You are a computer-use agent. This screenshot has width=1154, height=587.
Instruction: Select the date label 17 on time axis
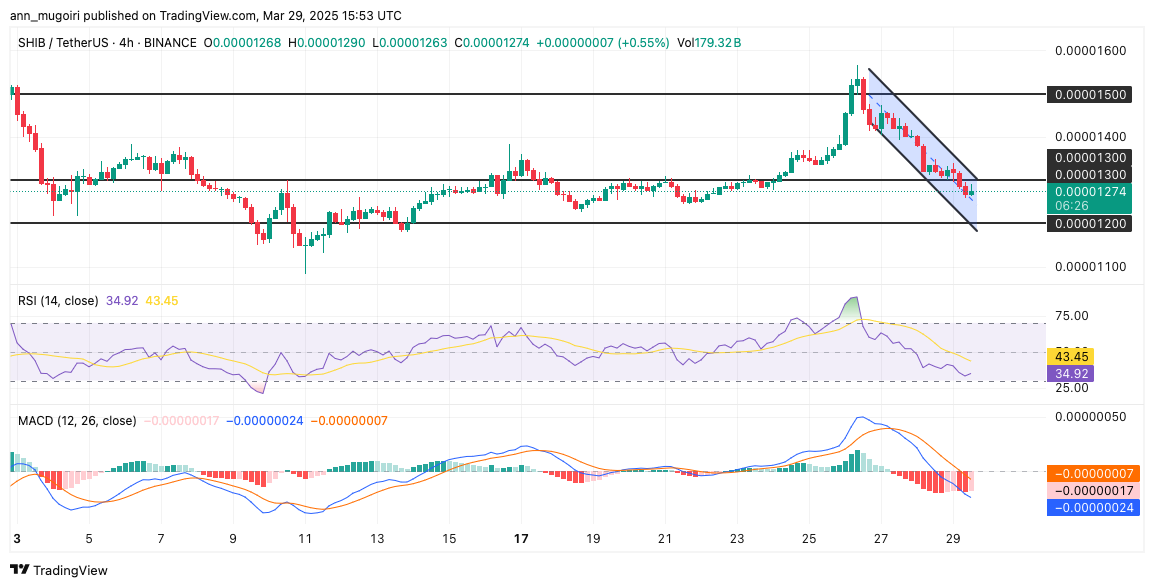(x=521, y=536)
